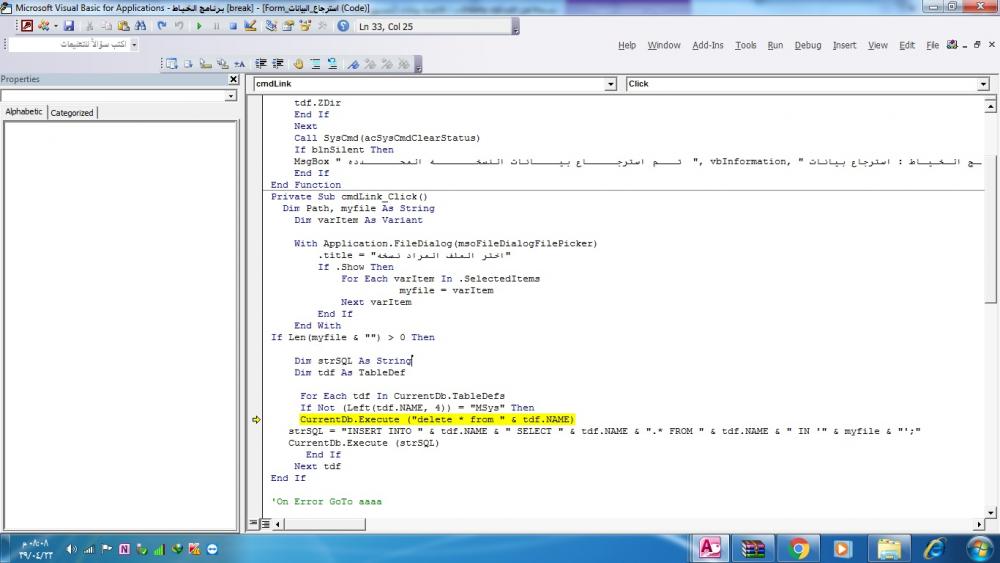Toggle Design Mode icon
The width and height of the screenshot is (1000, 563).
250,26
